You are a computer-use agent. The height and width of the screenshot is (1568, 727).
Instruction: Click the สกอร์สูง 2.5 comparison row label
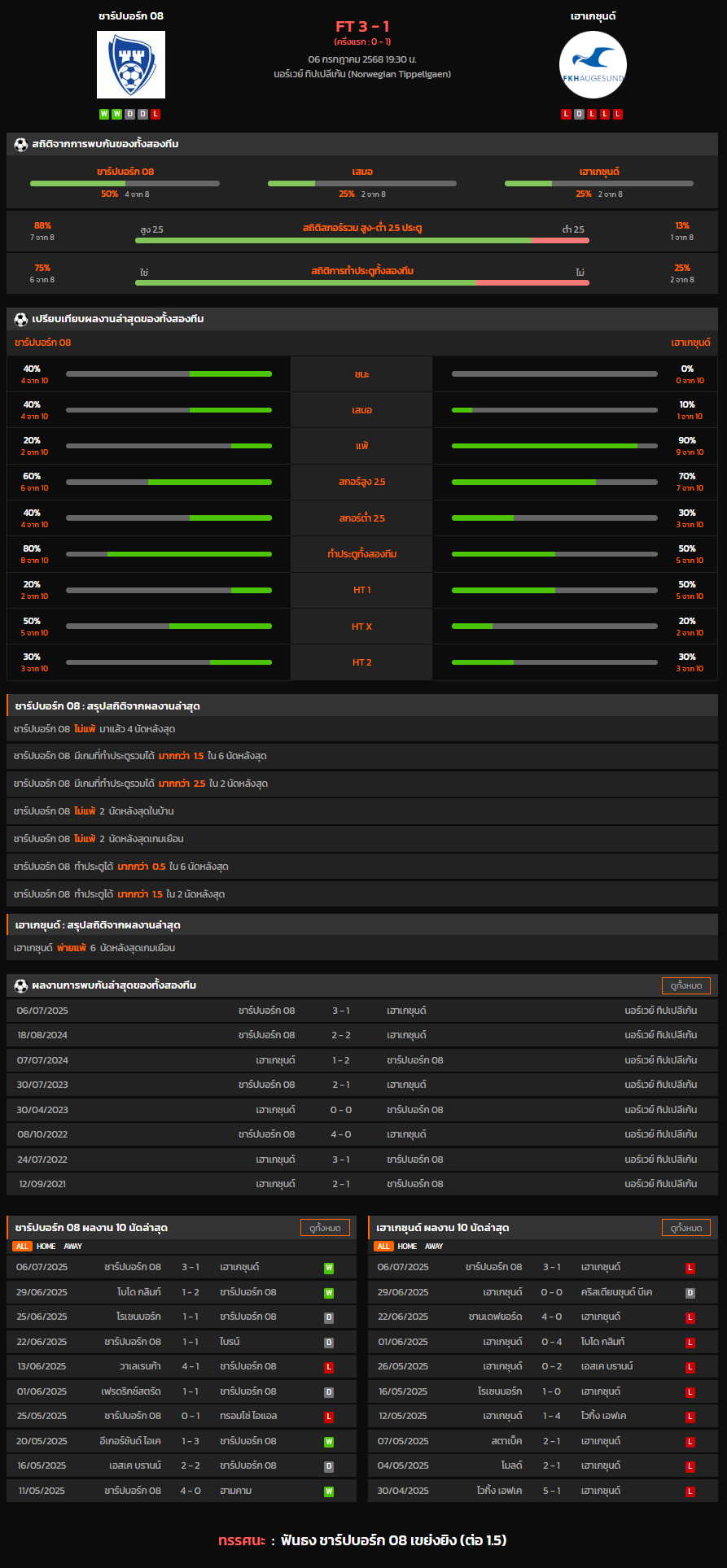click(362, 483)
